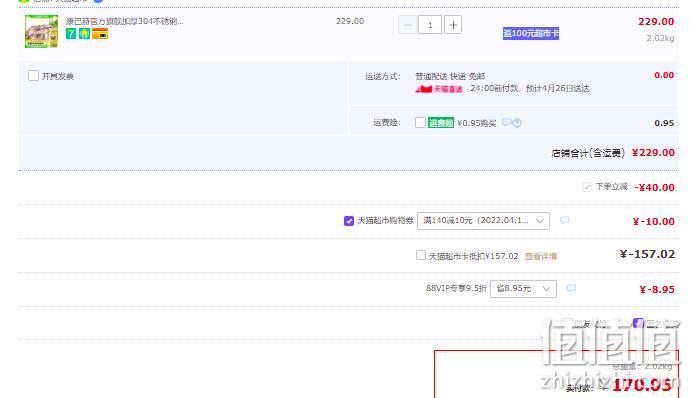Image resolution: width=690 pixels, height=398 pixels.
Task: Tick the 运费险 shipping insurance checkbox
Action: (420, 122)
